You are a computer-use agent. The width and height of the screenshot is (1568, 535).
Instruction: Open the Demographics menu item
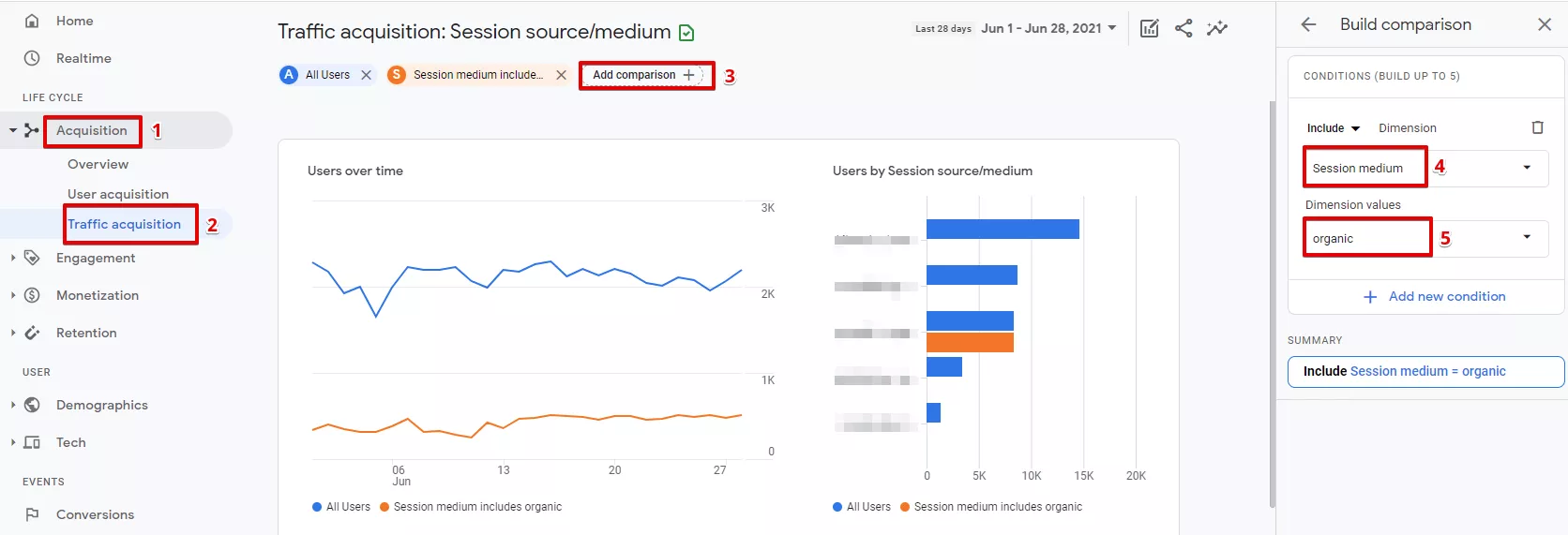tap(102, 405)
